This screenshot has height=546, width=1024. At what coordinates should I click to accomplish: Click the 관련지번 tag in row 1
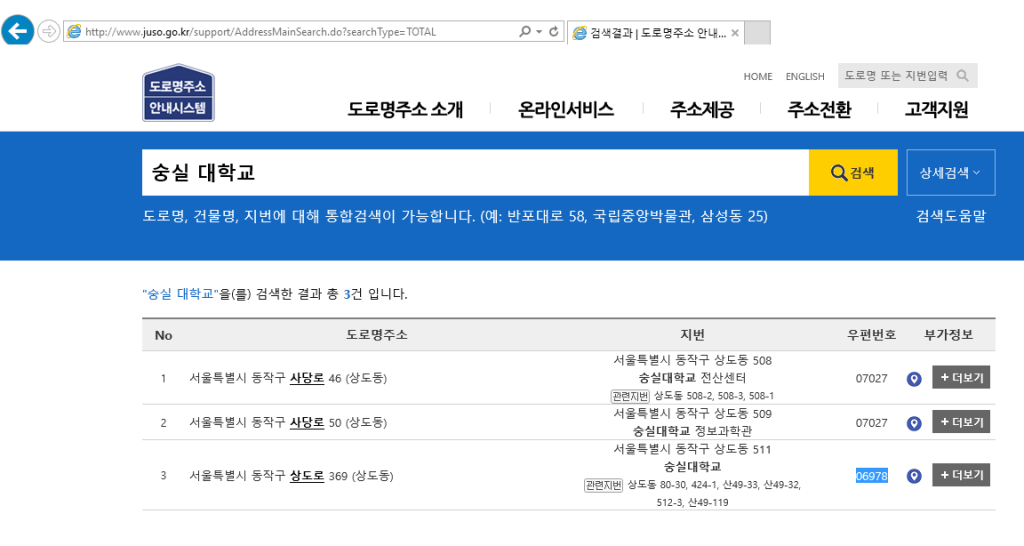tap(630, 396)
